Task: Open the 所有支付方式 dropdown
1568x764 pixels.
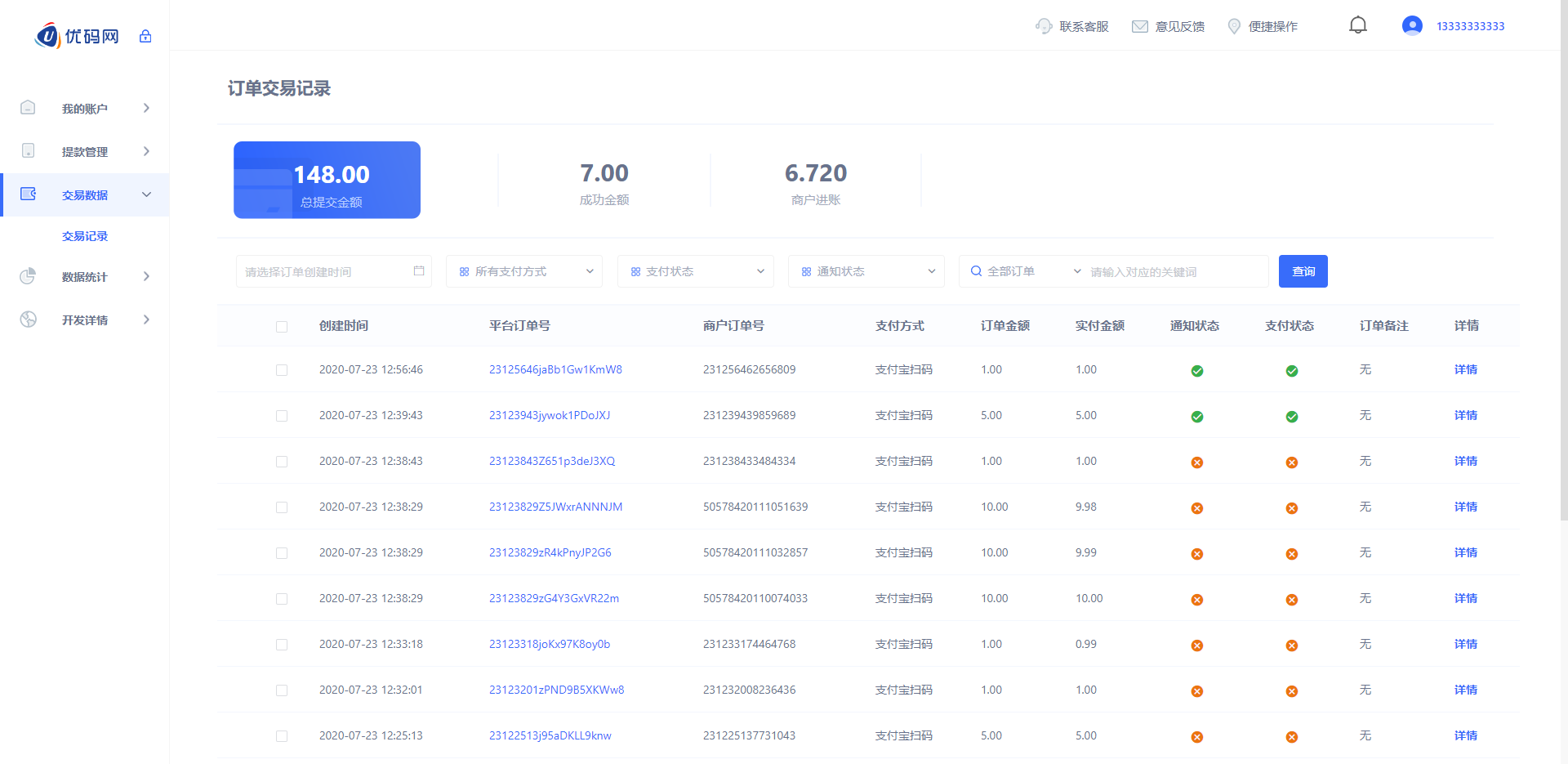Action: coord(524,271)
